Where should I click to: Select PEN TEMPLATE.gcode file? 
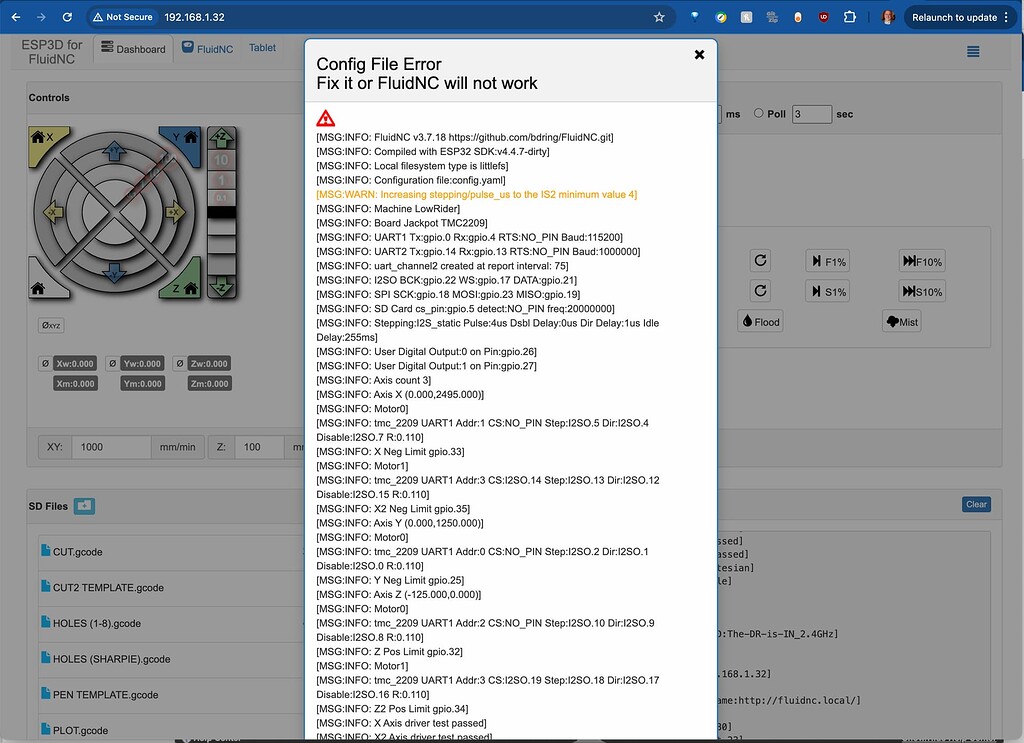coord(105,695)
